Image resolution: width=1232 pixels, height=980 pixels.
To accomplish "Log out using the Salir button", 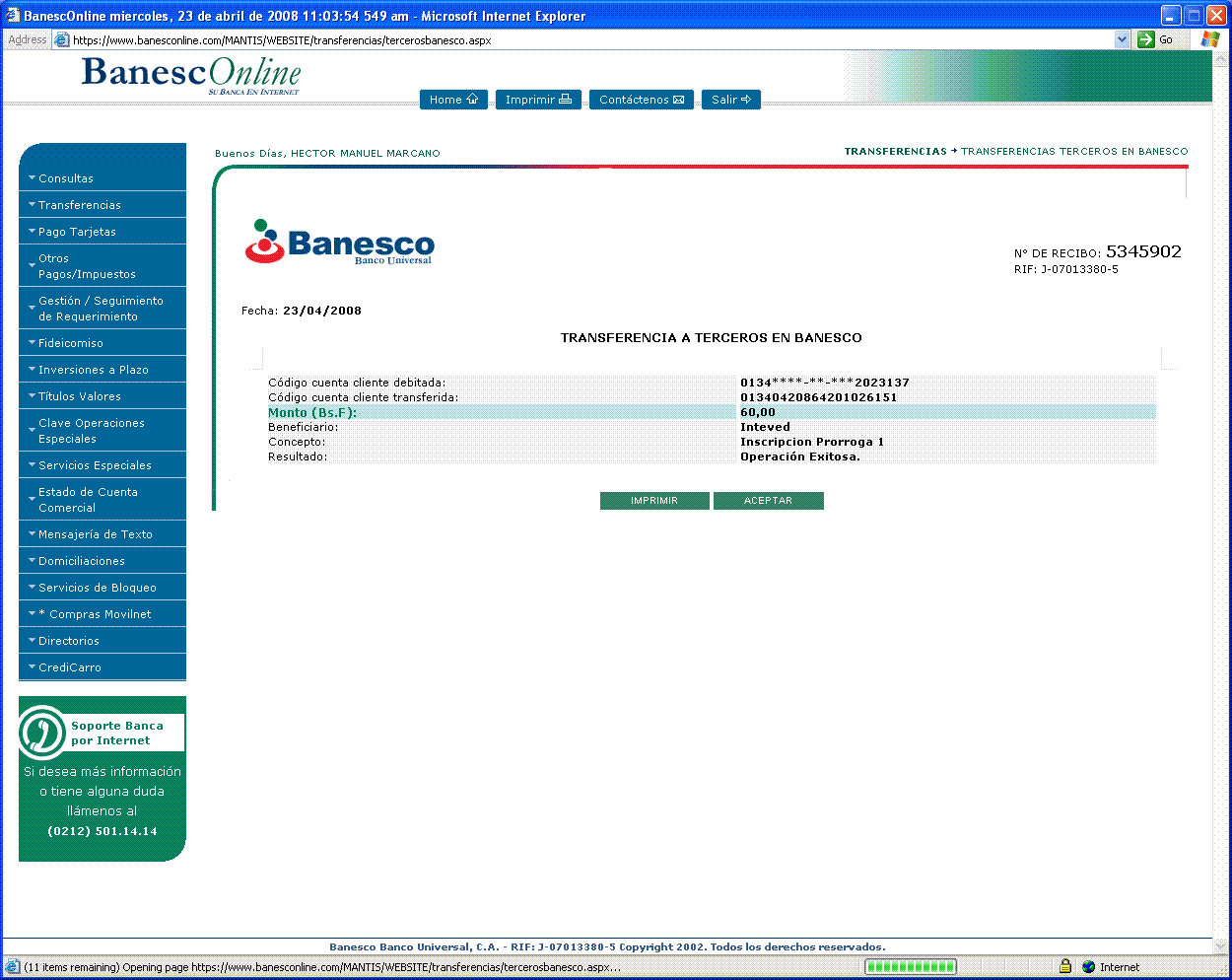I will pos(731,100).
